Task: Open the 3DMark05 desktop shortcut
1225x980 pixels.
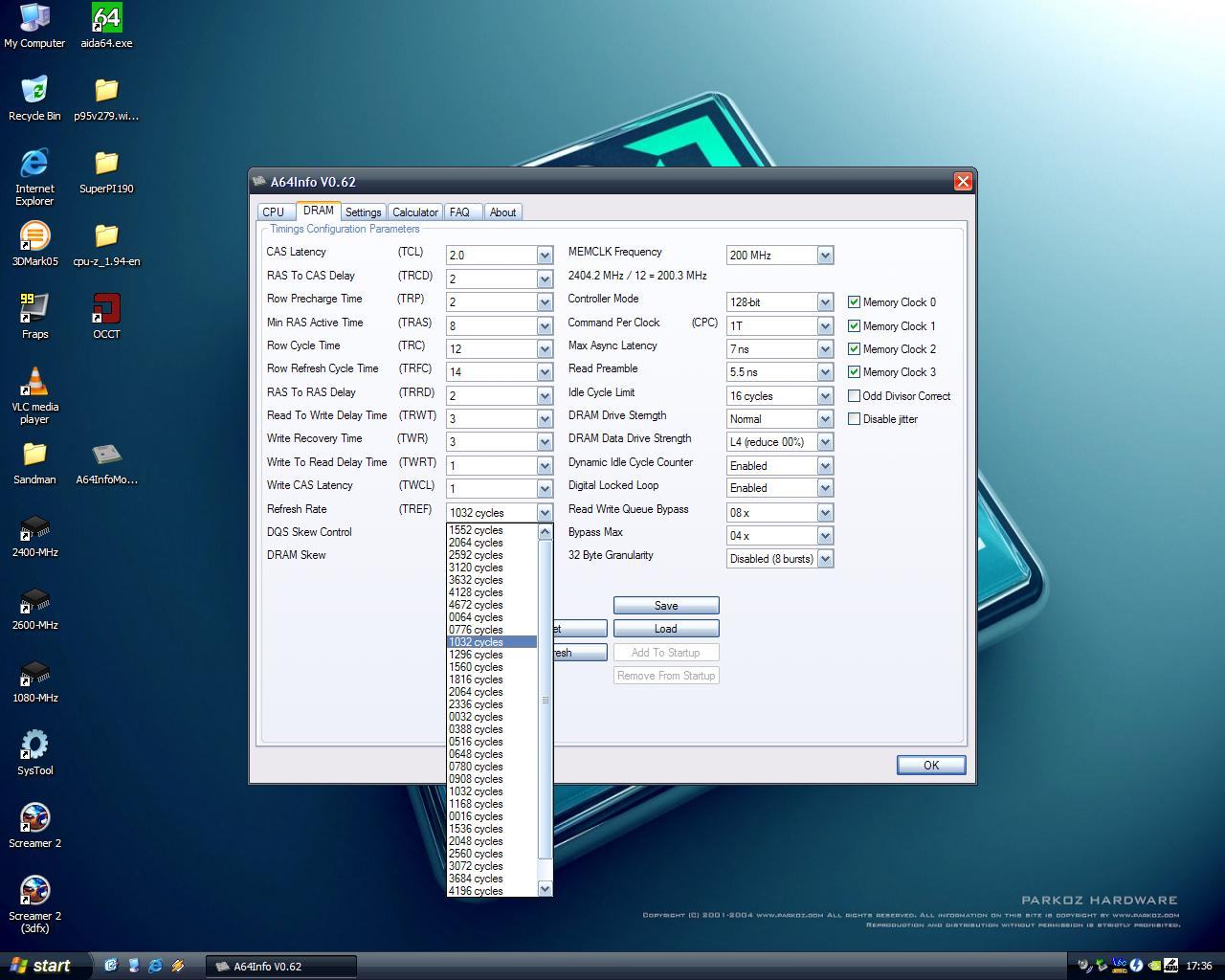Action: tap(34, 237)
